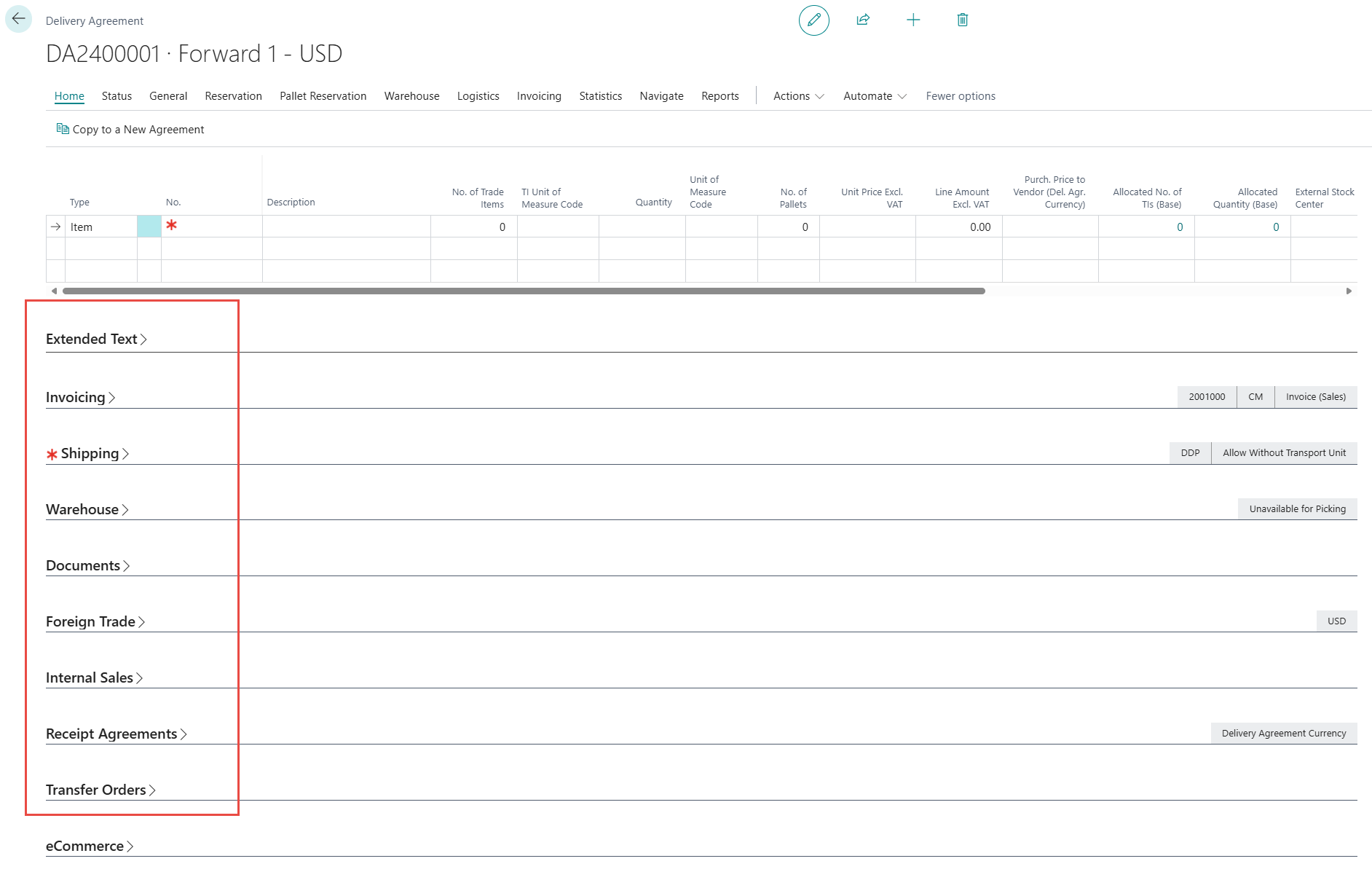Screen dimensions: 1372x880
Task: Click the pencil edit icon
Action: (813, 20)
